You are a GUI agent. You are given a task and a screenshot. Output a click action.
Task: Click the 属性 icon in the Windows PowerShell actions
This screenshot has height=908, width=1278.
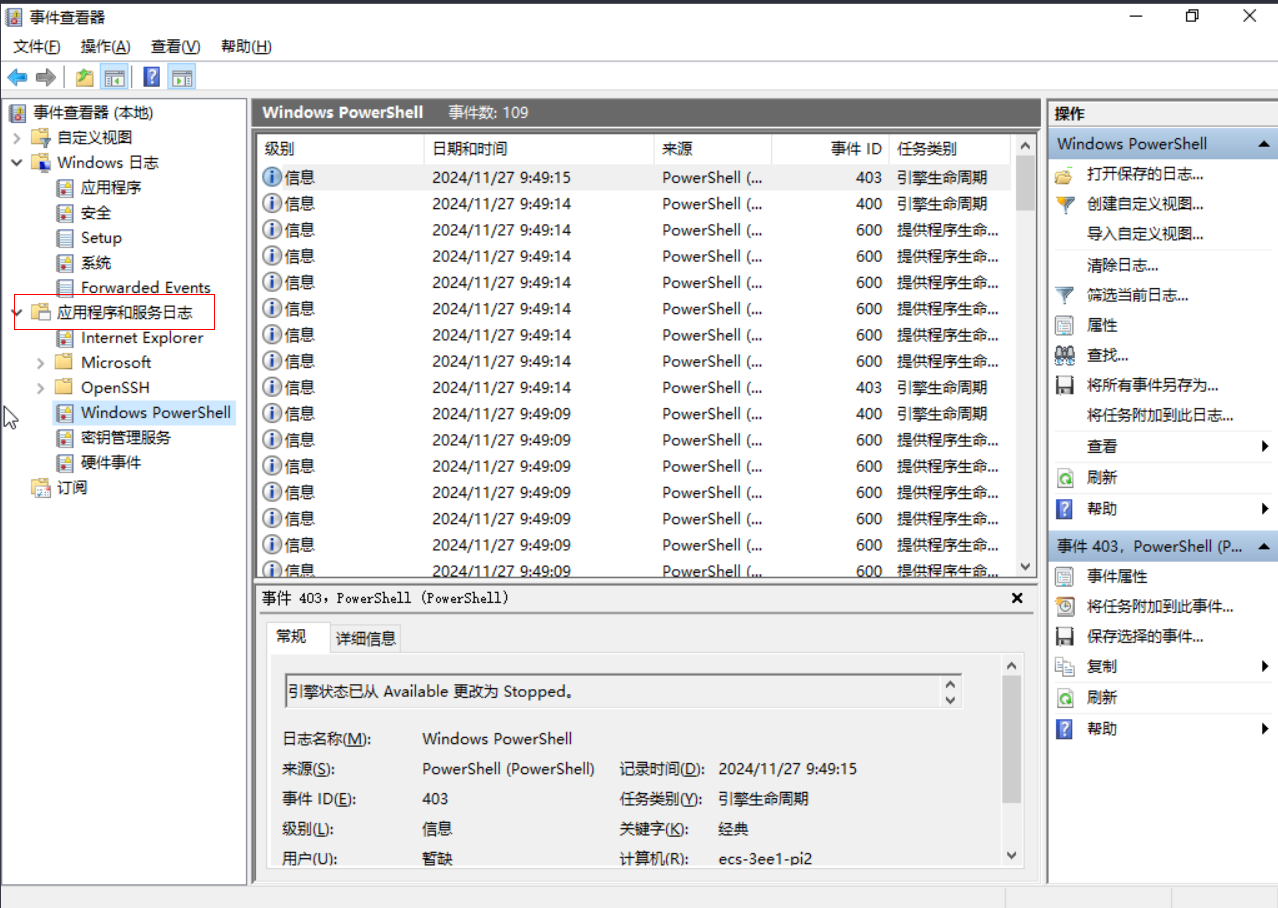[1065, 325]
